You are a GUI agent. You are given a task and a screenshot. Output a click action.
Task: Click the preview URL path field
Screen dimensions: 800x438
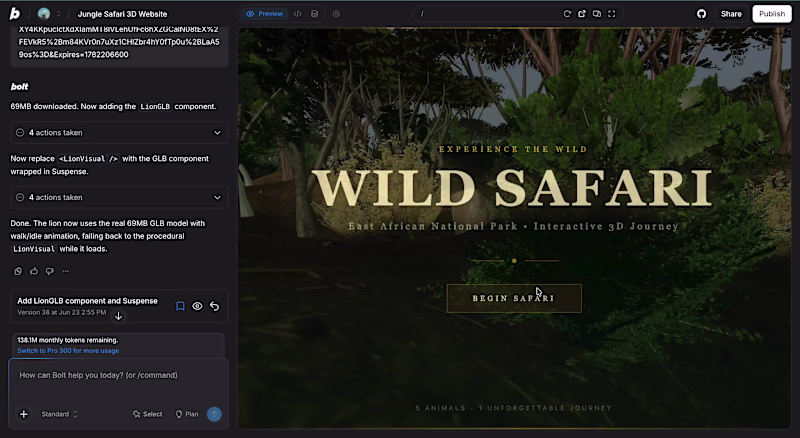(485, 14)
